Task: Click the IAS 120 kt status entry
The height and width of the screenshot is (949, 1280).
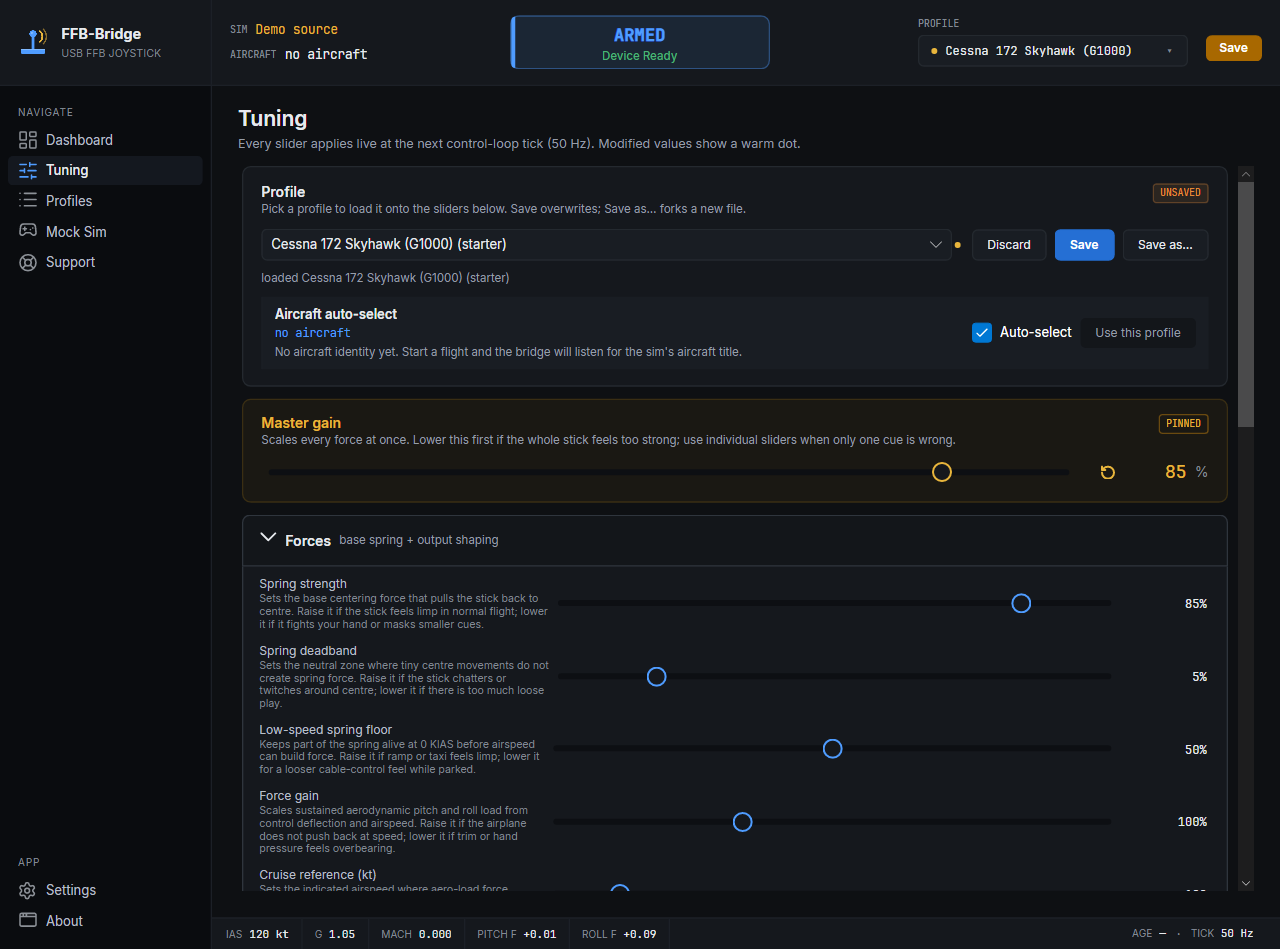Action: tap(257, 934)
